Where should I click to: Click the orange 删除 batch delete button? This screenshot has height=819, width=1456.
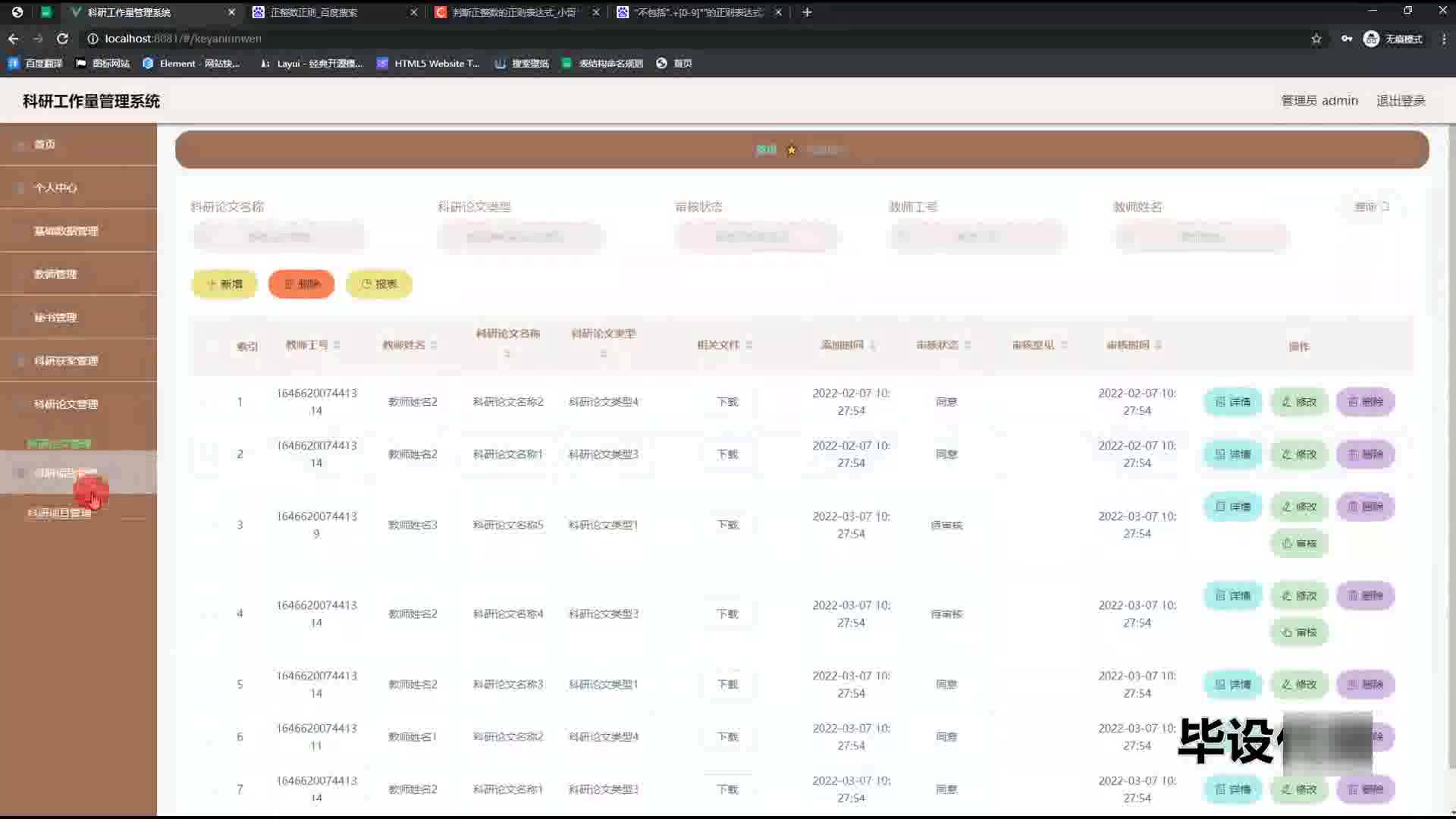[302, 284]
